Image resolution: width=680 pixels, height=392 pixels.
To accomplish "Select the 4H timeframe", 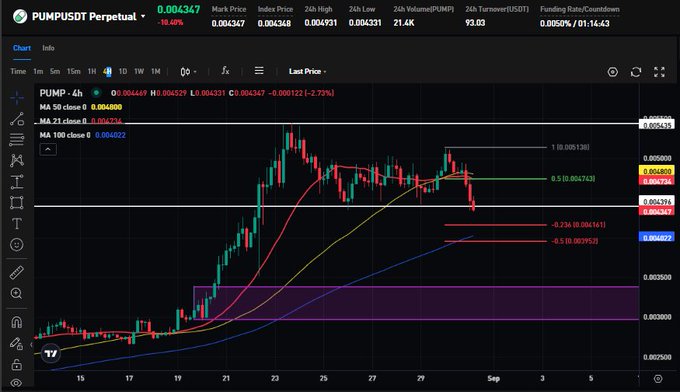I will click(107, 71).
